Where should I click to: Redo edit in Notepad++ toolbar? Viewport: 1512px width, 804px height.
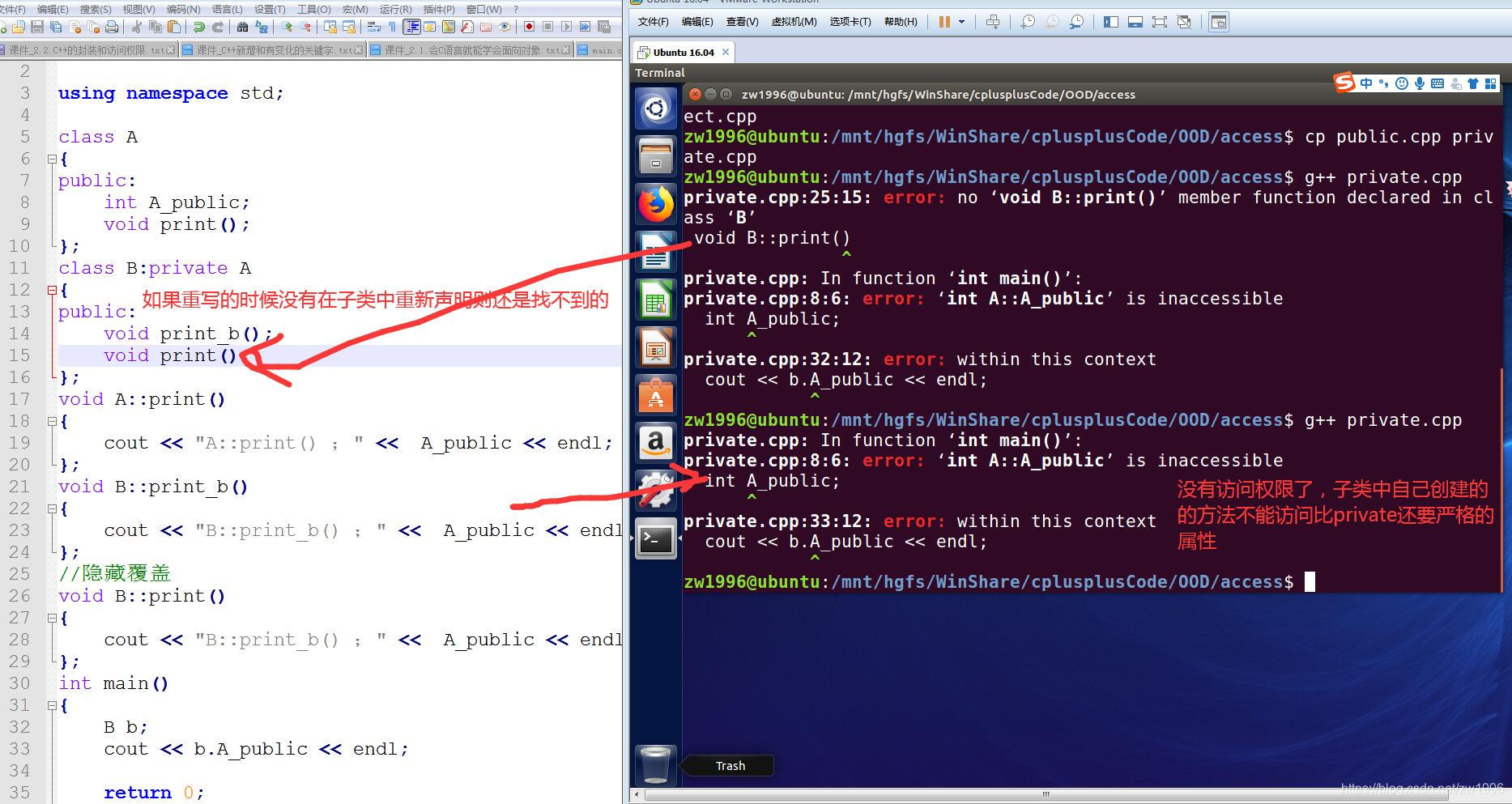pyautogui.click(x=218, y=27)
